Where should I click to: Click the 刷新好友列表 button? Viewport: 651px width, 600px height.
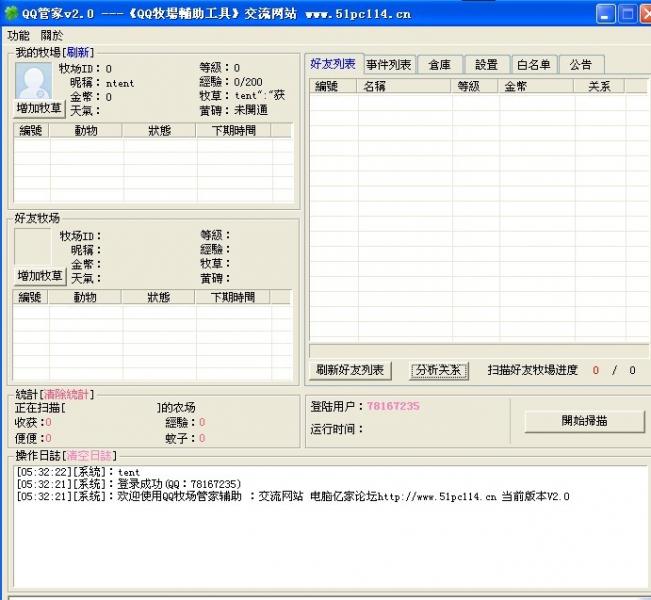[350, 370]
